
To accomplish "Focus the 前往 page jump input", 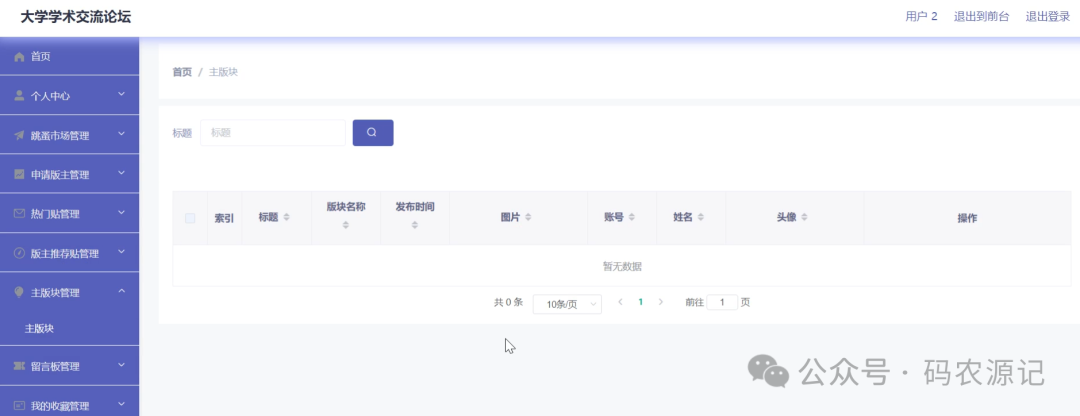I will coord(722,302).
